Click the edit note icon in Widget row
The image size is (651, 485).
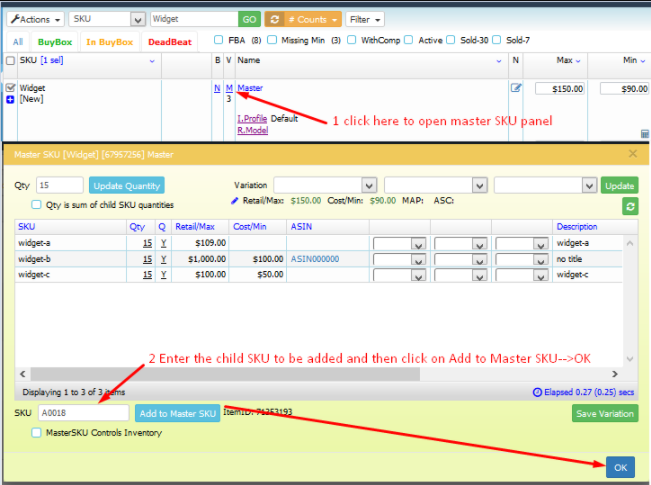516,88
